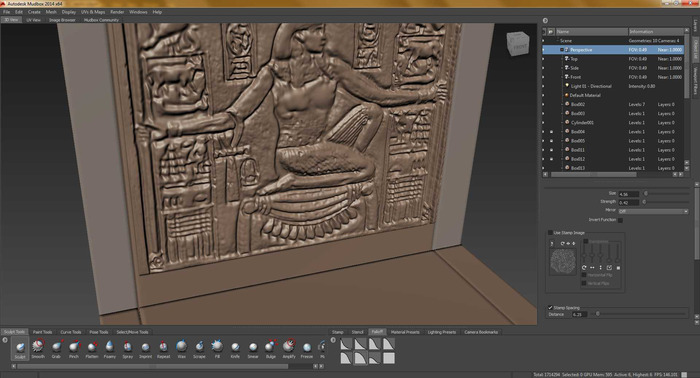
Task: Select the Bulge tool
Action: click(x=271, y=349)
